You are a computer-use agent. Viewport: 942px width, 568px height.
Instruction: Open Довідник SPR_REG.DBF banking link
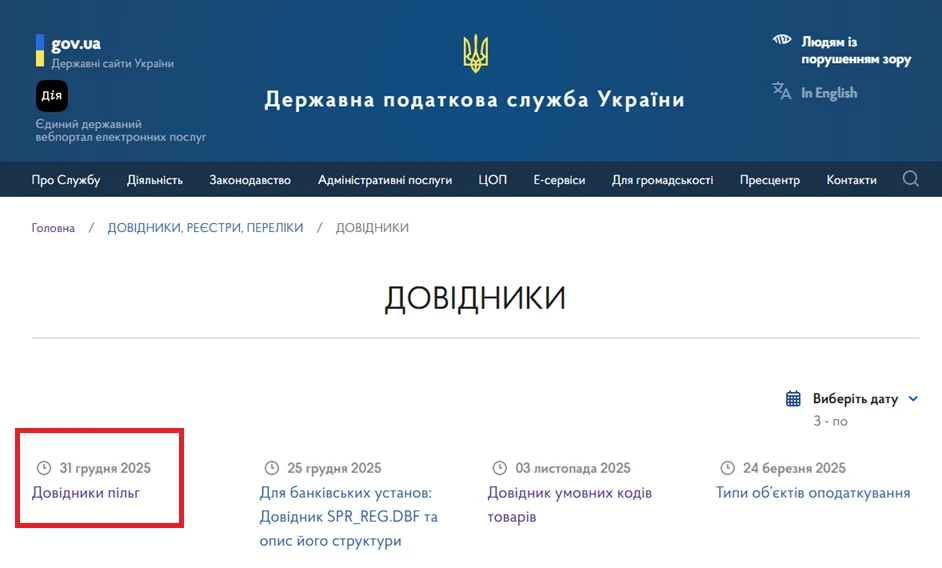348,516
